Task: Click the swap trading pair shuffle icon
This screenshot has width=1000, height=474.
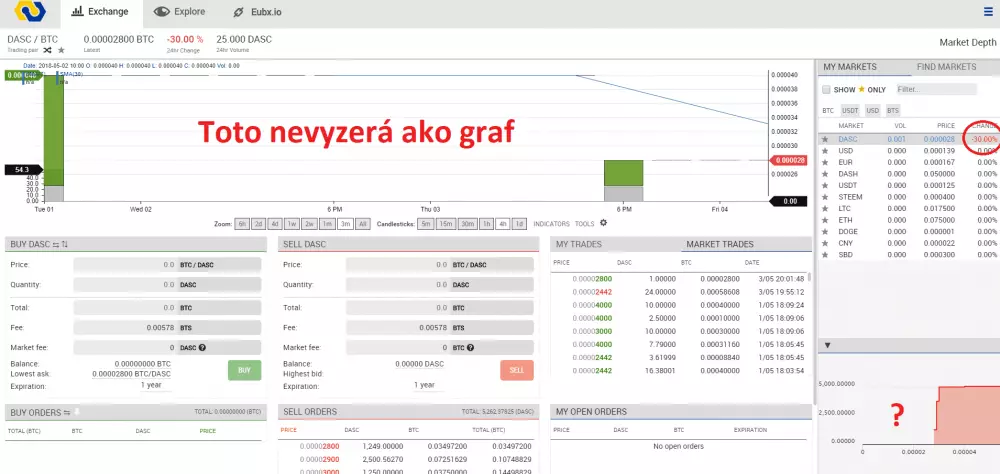Action: click(x=47, y=49)
